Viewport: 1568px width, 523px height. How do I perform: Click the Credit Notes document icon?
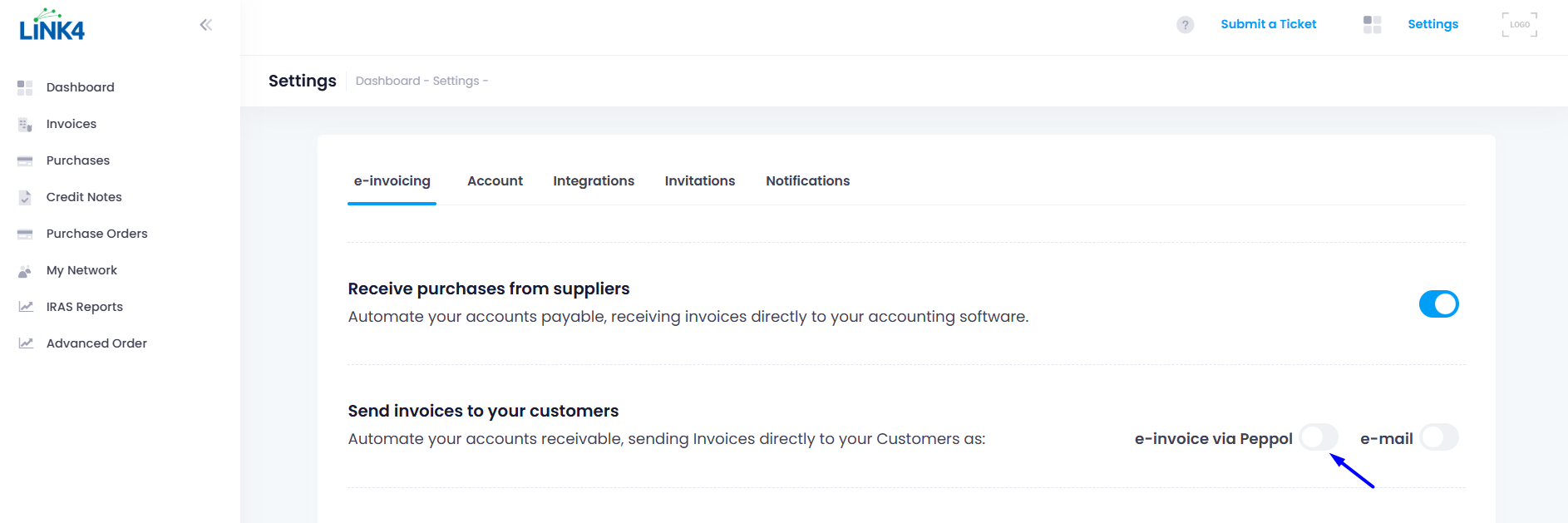[x=25, y=197]
